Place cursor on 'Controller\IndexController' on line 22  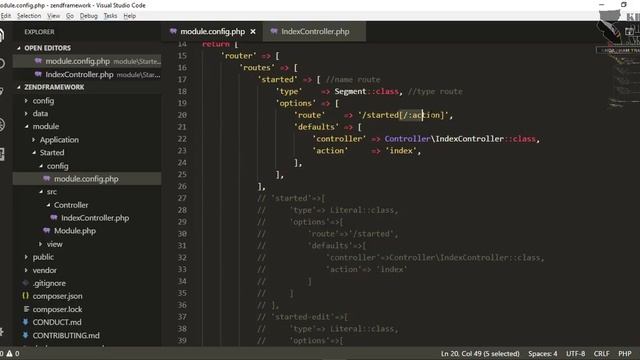coord(444,139)
